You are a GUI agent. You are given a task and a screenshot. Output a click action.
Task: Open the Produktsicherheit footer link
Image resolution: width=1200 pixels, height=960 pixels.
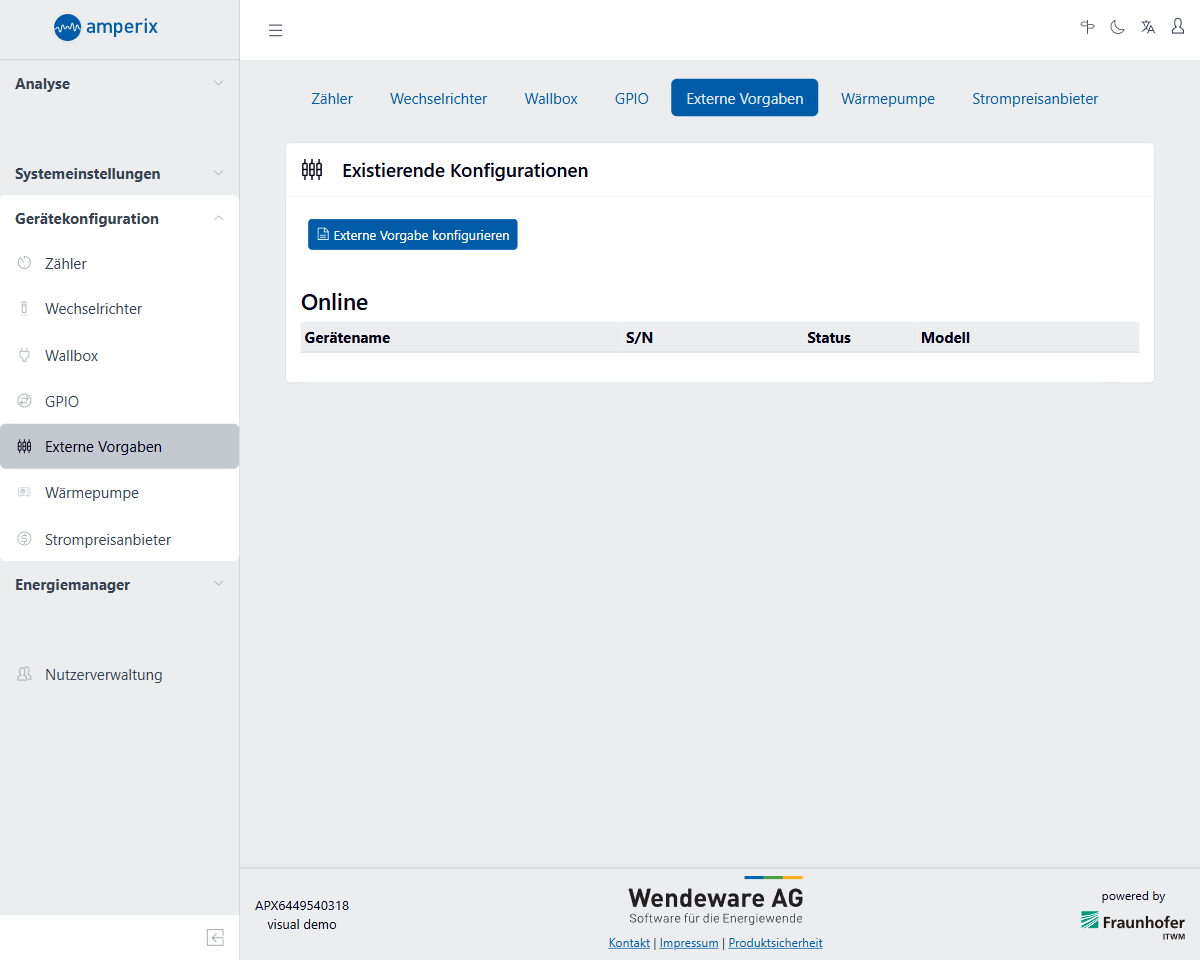tap(775, 943)
